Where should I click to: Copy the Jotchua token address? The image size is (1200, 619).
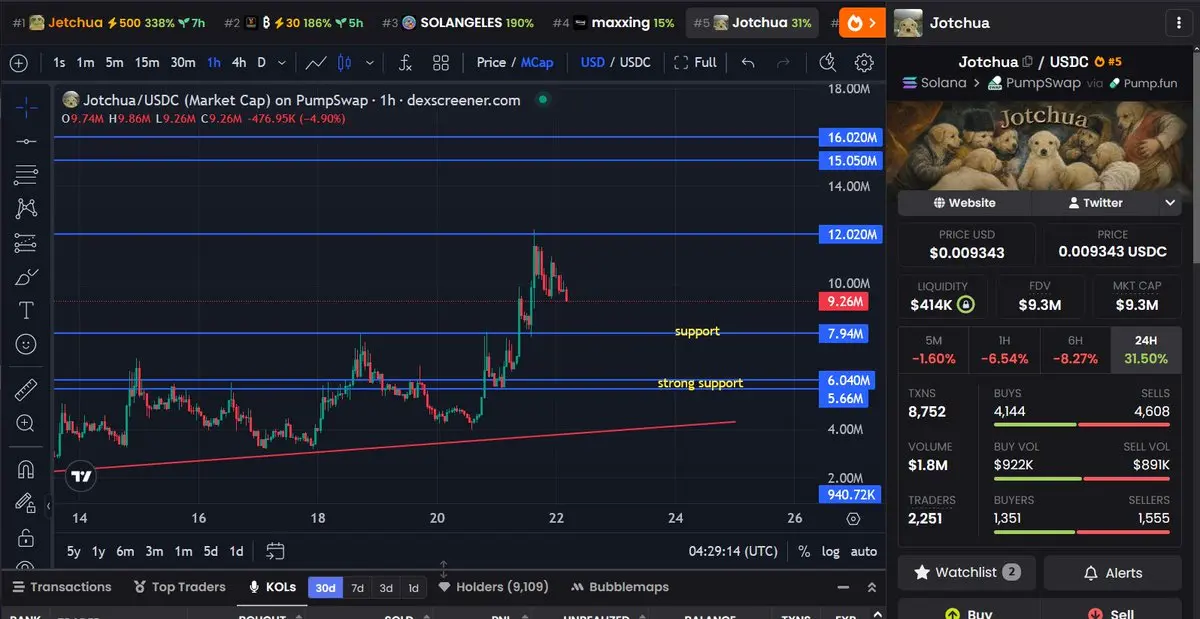pos(1027,62)
